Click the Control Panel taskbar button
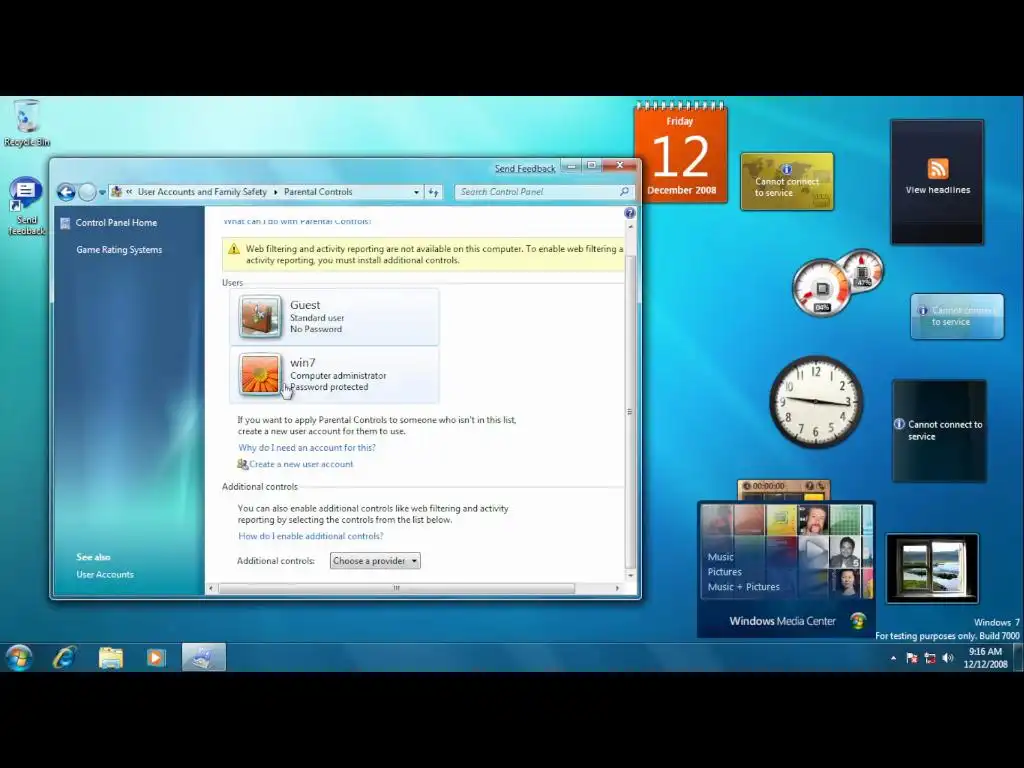The image size is (1024, 768). (x=204, y=657)
